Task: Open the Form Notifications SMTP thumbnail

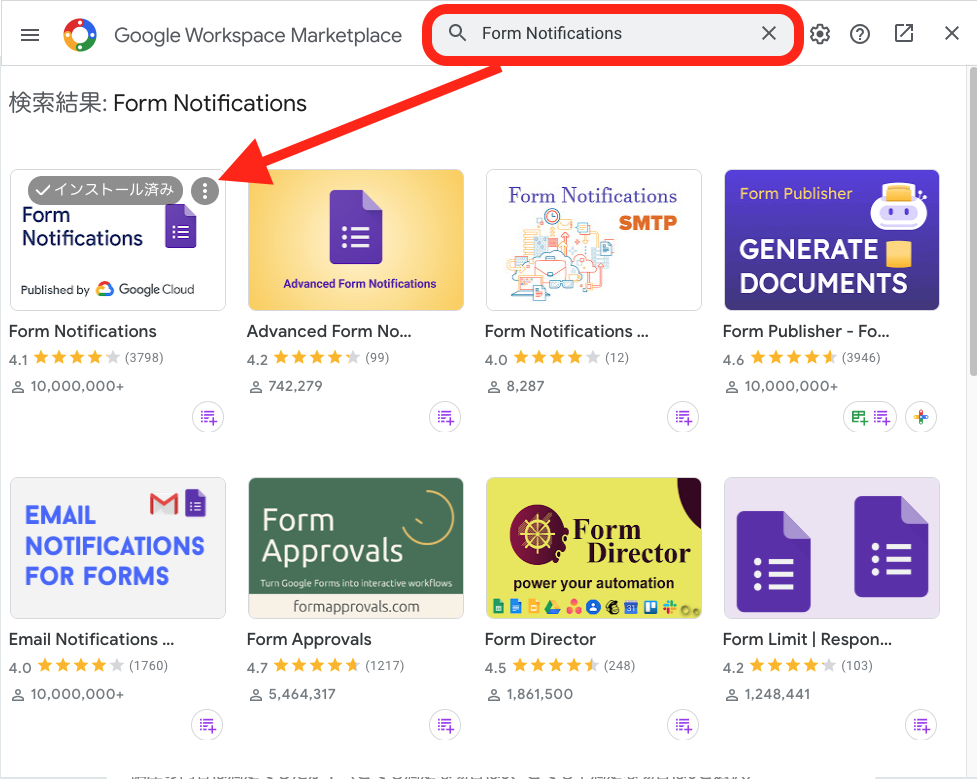Action: (x=594, y=240)
